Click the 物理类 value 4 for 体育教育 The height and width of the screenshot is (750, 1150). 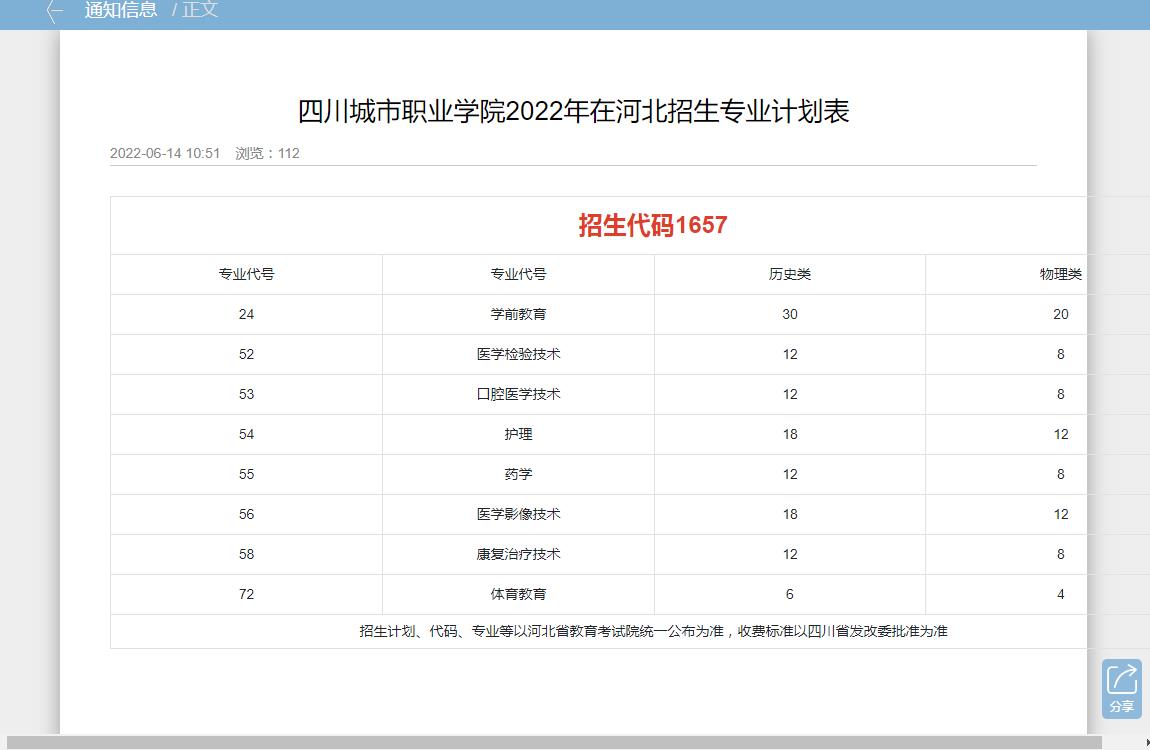coord(1061,594)
